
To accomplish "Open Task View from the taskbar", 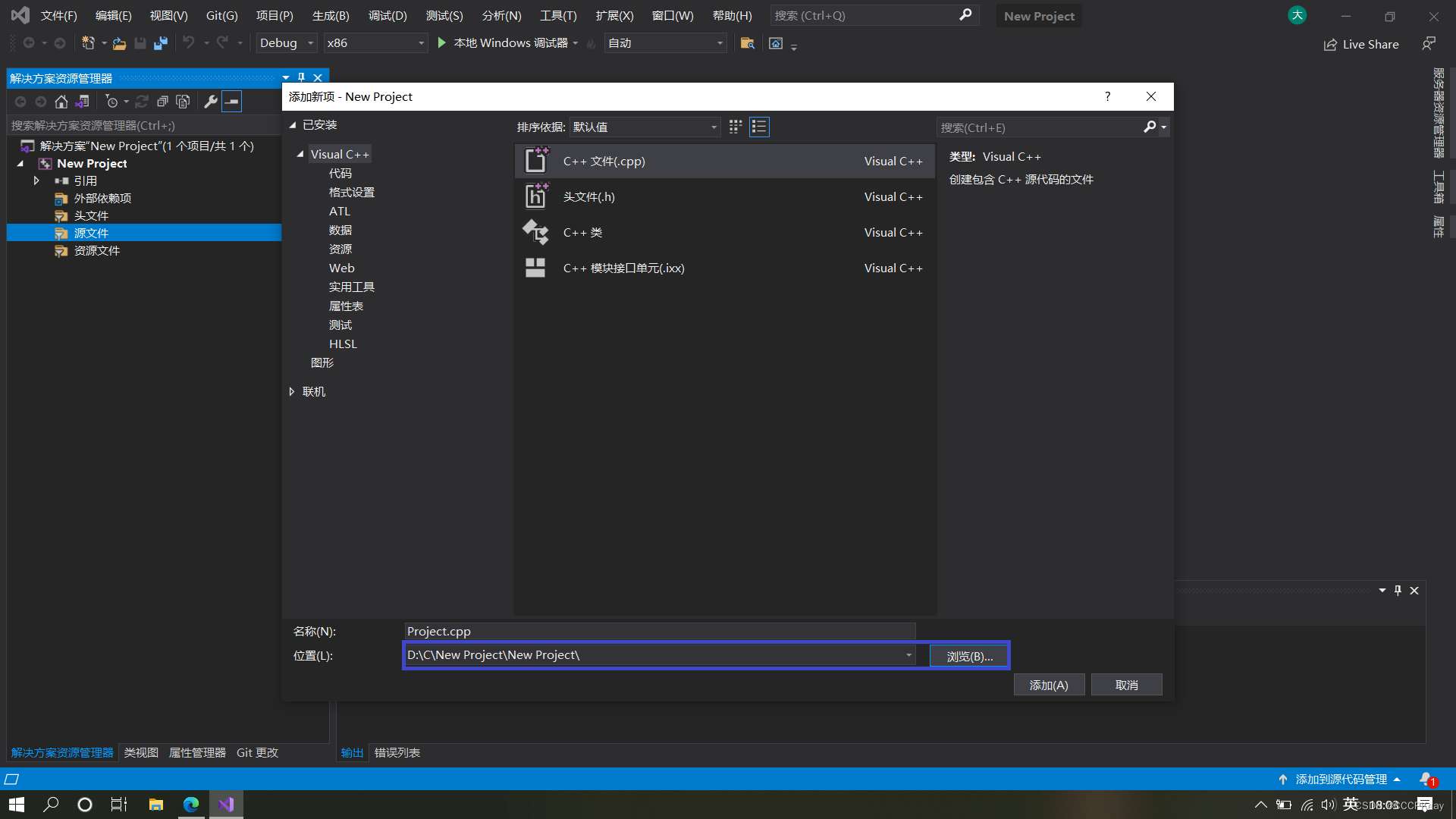I will pyautogui.click(x=119, y=805).
